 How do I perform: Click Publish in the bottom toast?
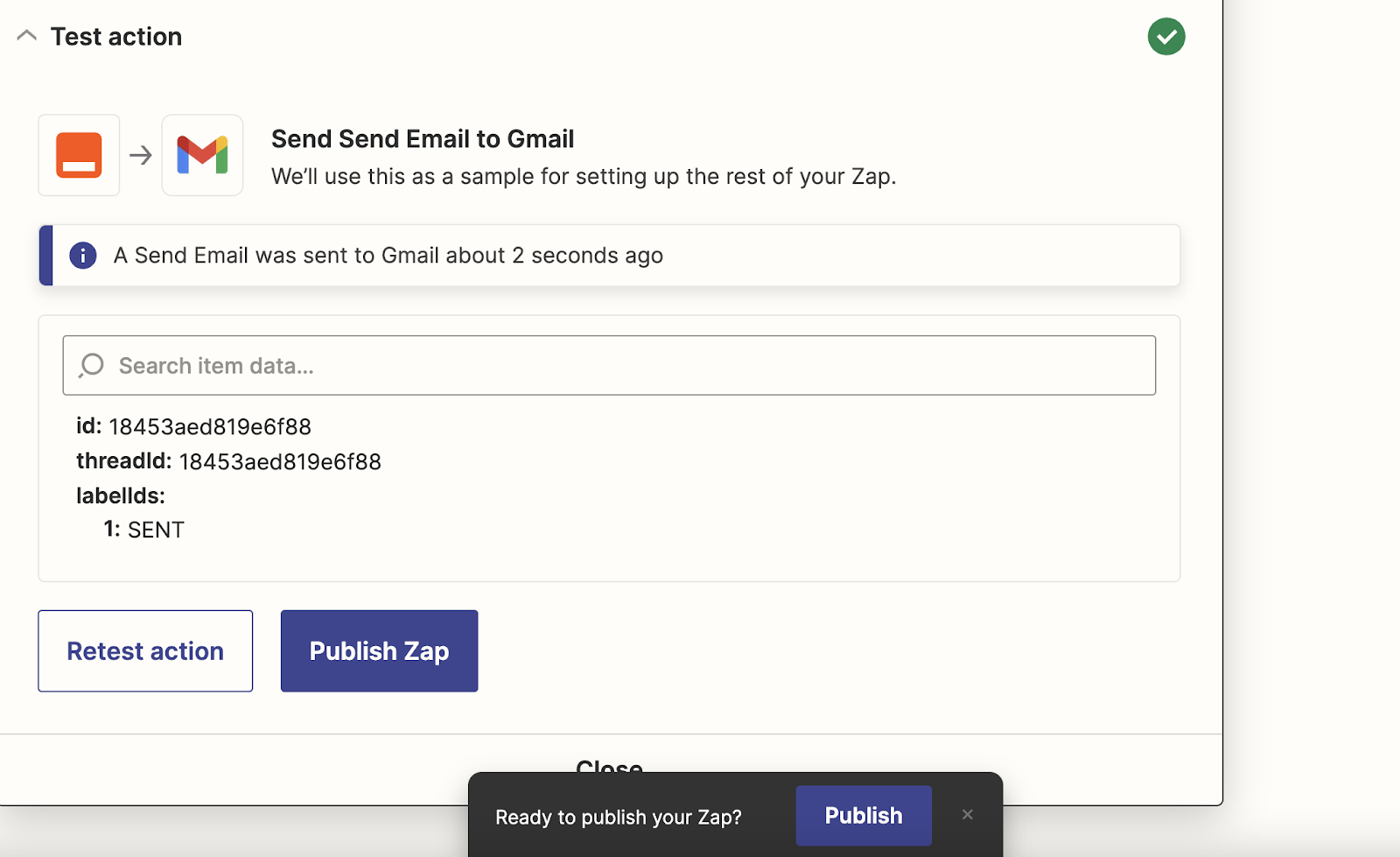pyautogui.click(x=864, y=816)
